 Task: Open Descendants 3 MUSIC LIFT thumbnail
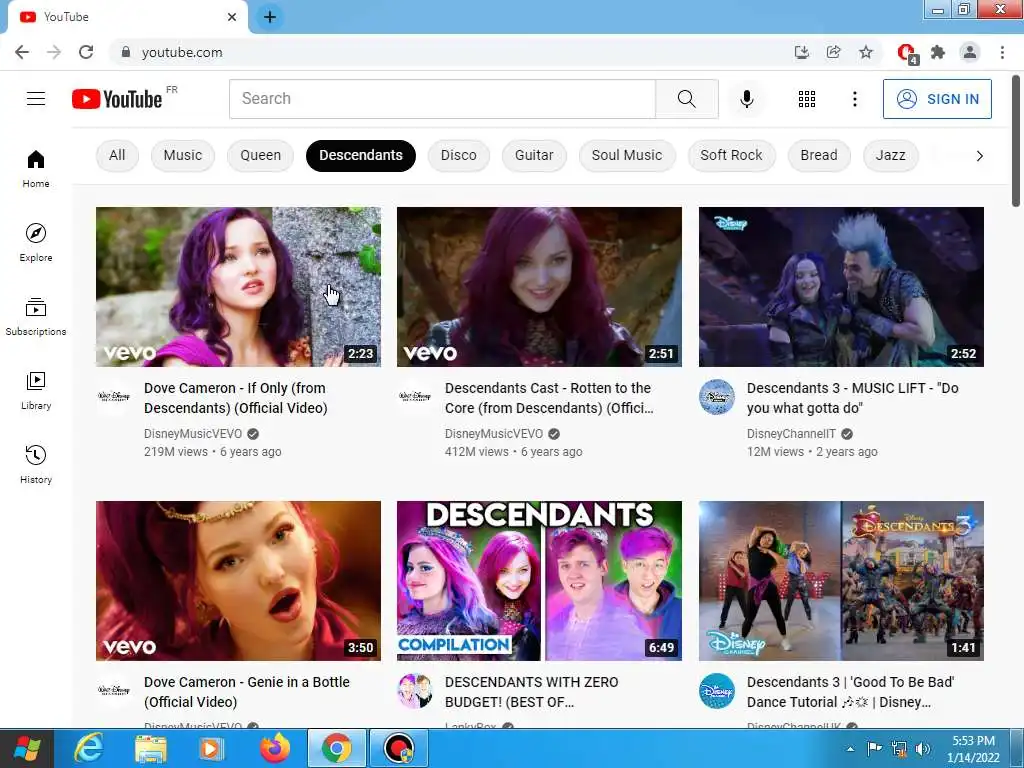(x=841, y=287)
